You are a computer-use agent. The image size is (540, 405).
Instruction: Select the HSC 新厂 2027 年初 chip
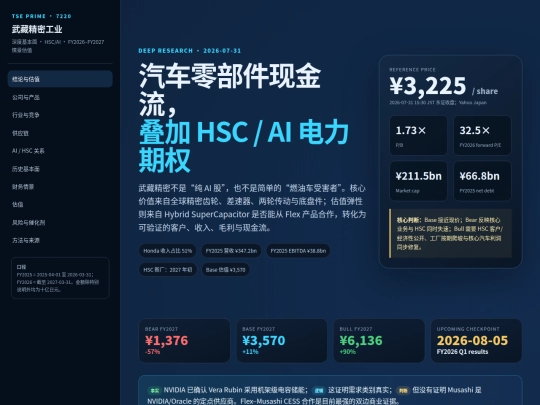point(168,270)
